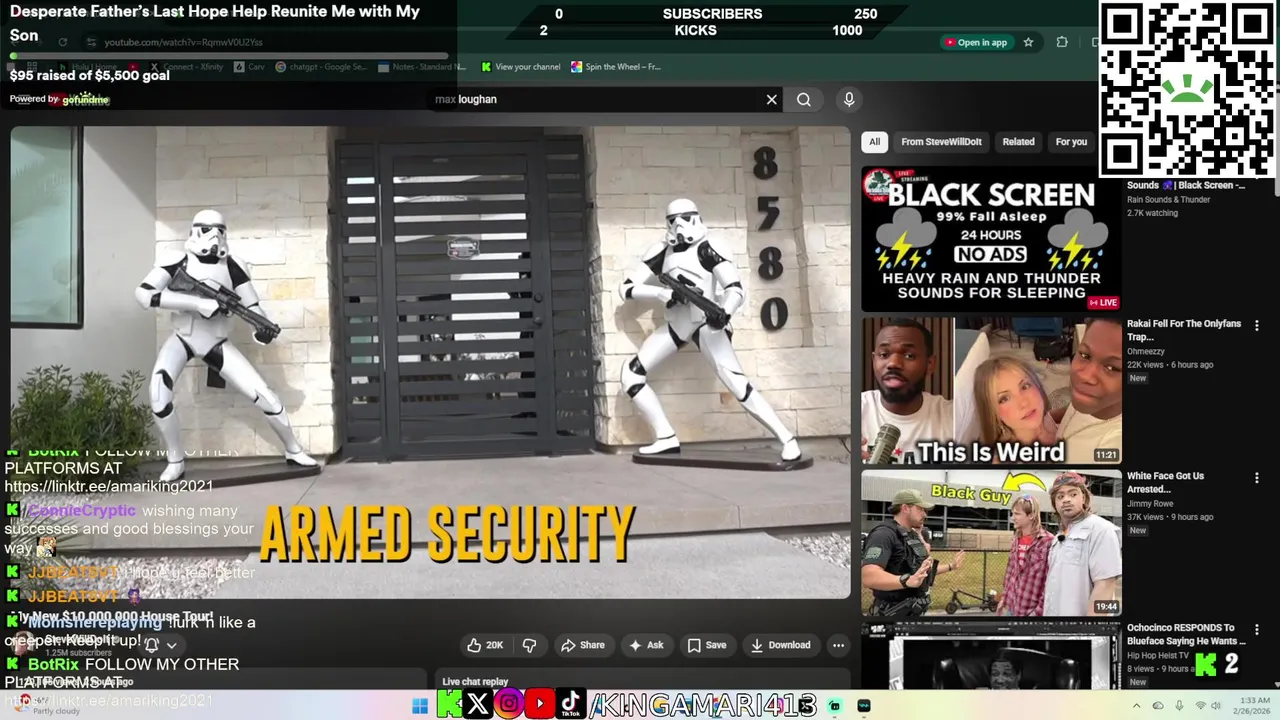
Task: Open the 'Live chat replay' panel
Action: click(x=475, y=682)
